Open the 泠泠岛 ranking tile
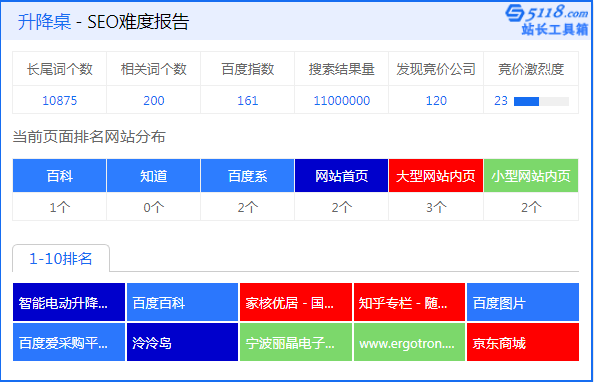This screenshot has height=383, width=594. point(183,342)
